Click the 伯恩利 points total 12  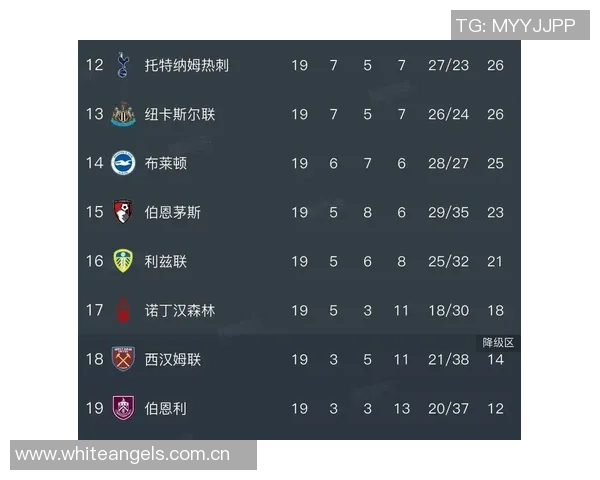pos(495,408)
